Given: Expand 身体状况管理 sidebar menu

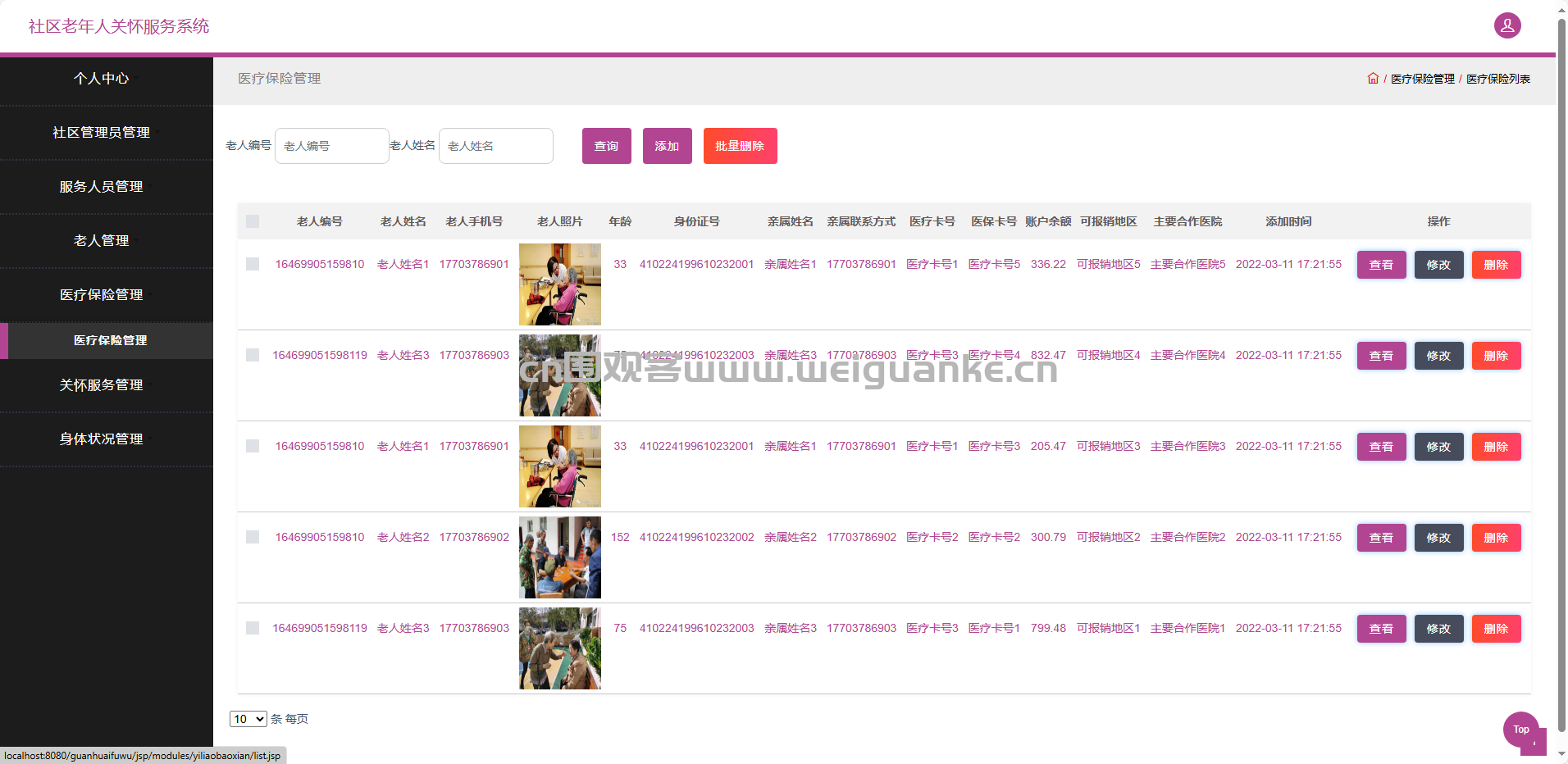Looking at the screenshot, I should (x=107, y=439).
